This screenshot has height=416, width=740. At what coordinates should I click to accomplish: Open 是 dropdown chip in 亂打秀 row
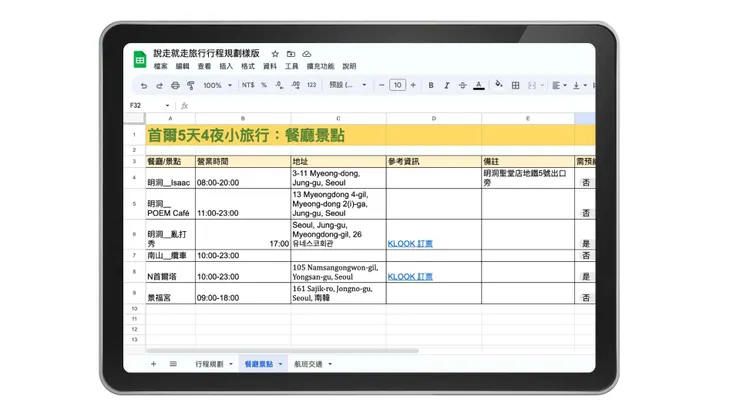(x=586, y=244)
